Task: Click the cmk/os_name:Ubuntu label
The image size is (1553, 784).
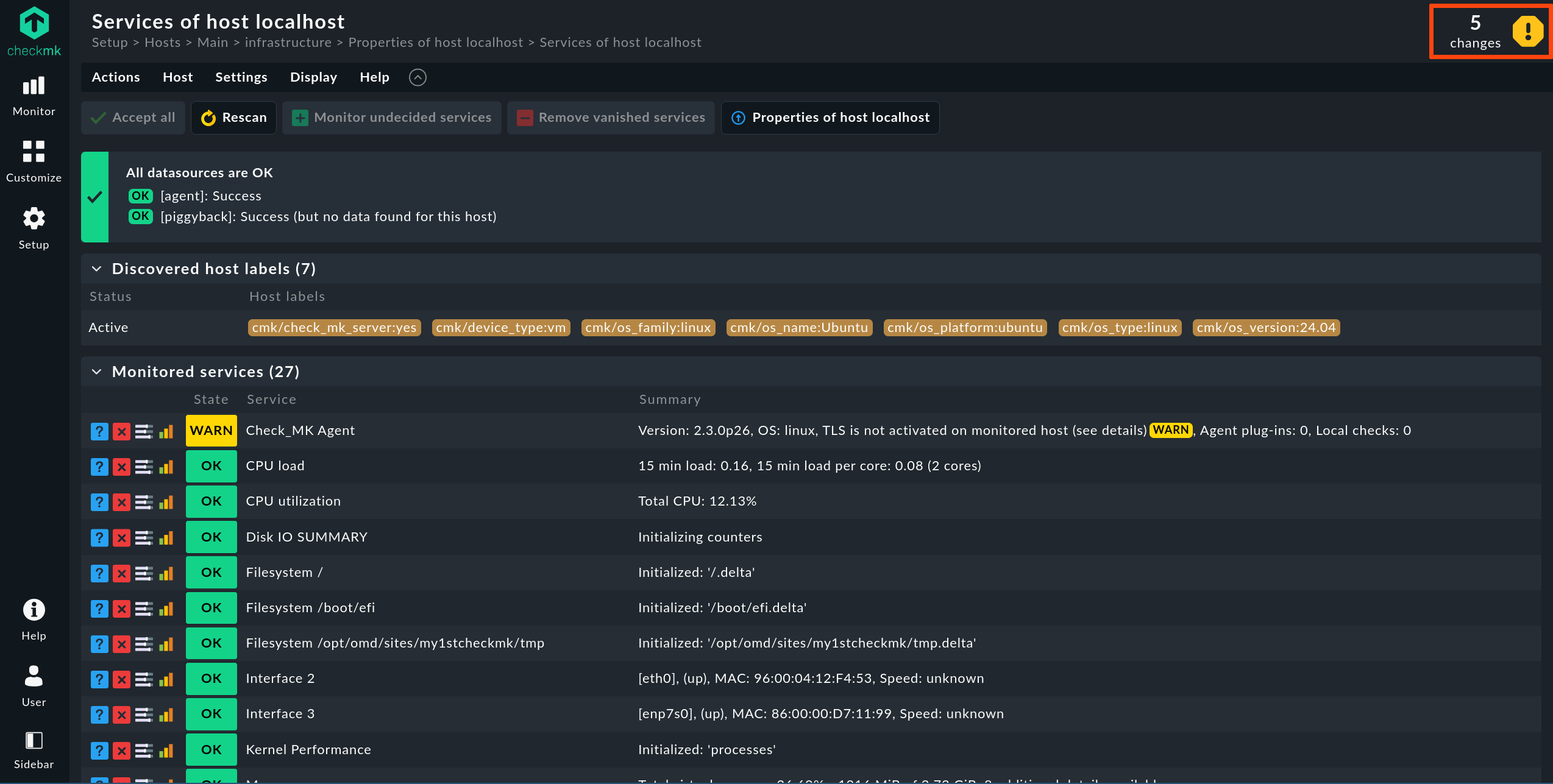Action: (799, 328)
